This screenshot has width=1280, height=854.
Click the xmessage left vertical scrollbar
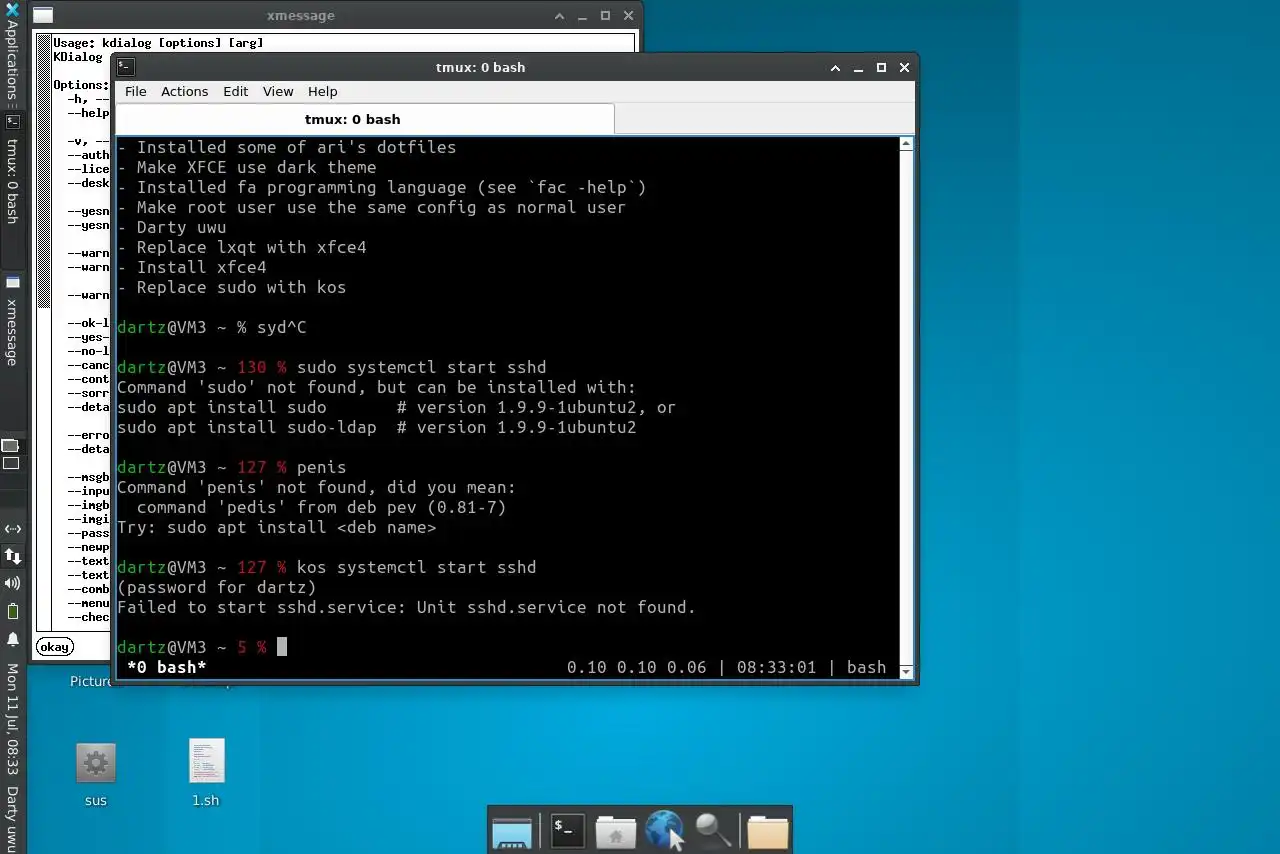coord(44,331)
